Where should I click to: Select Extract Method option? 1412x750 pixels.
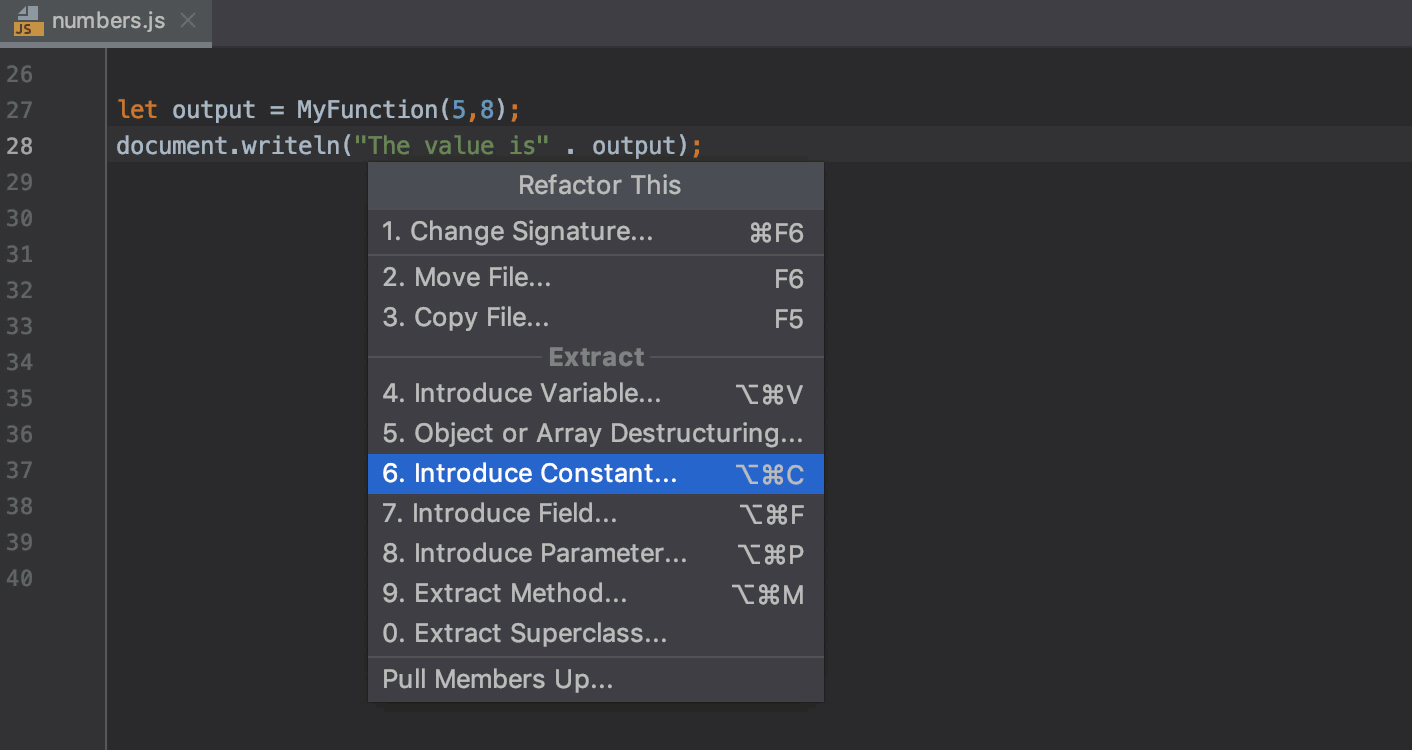(596, 594)
